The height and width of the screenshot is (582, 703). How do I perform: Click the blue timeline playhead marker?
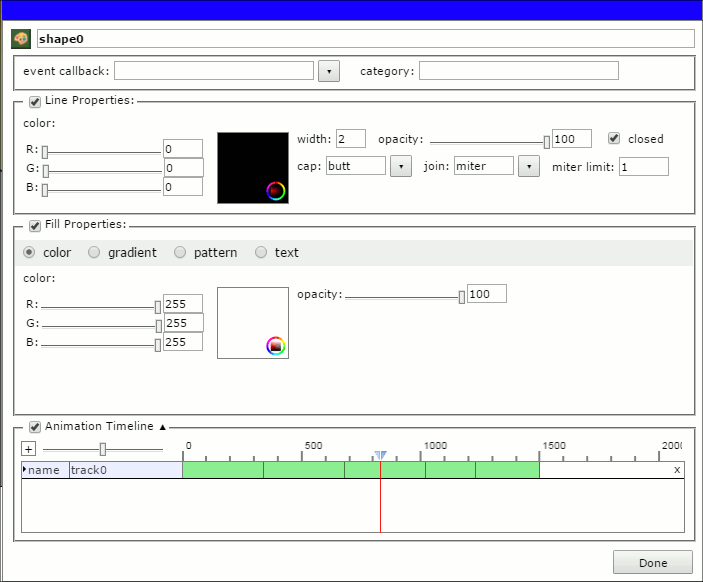(380, 456)
